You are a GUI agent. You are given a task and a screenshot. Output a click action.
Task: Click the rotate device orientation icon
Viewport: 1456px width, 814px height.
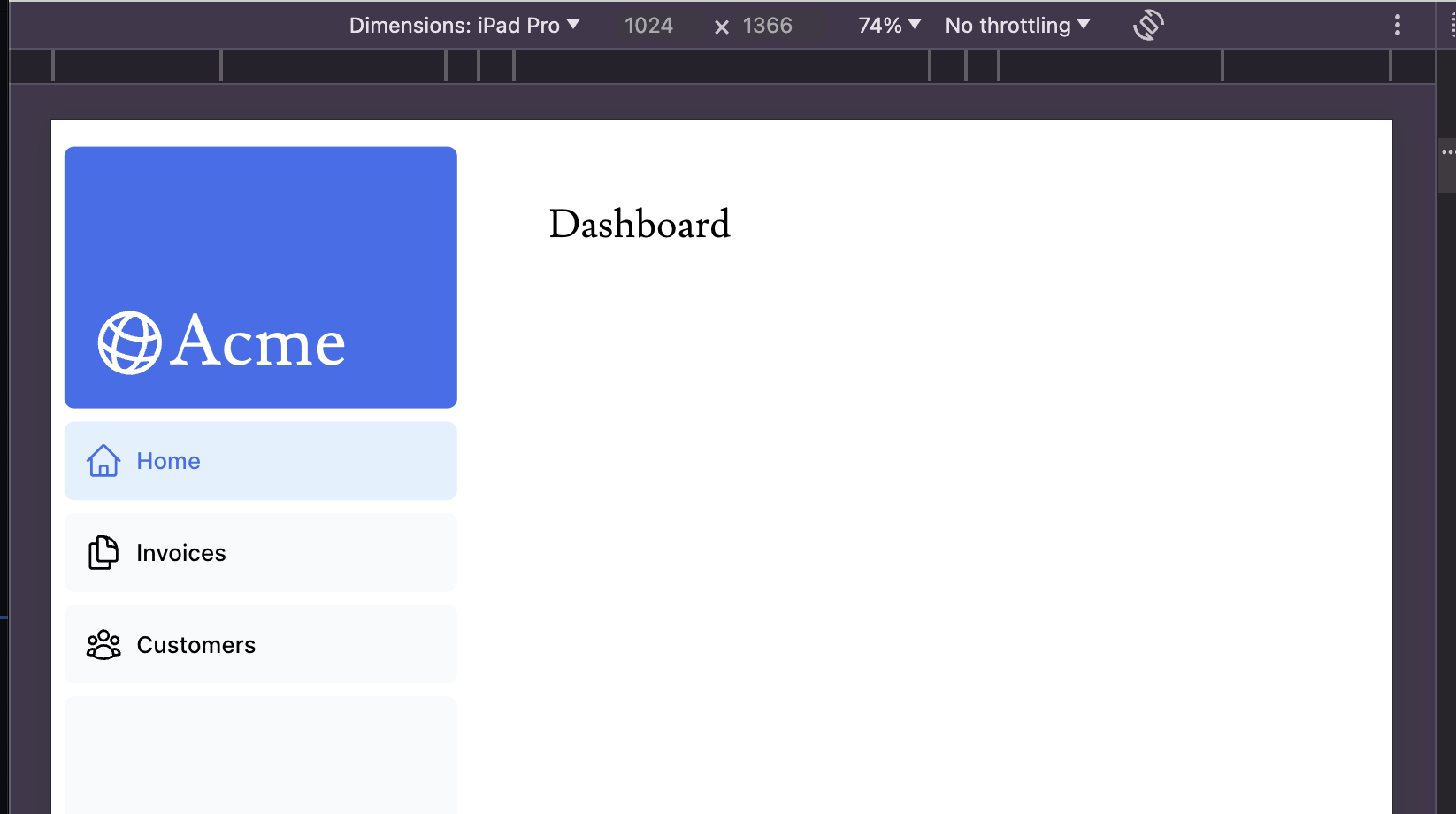coord(1148,25)
